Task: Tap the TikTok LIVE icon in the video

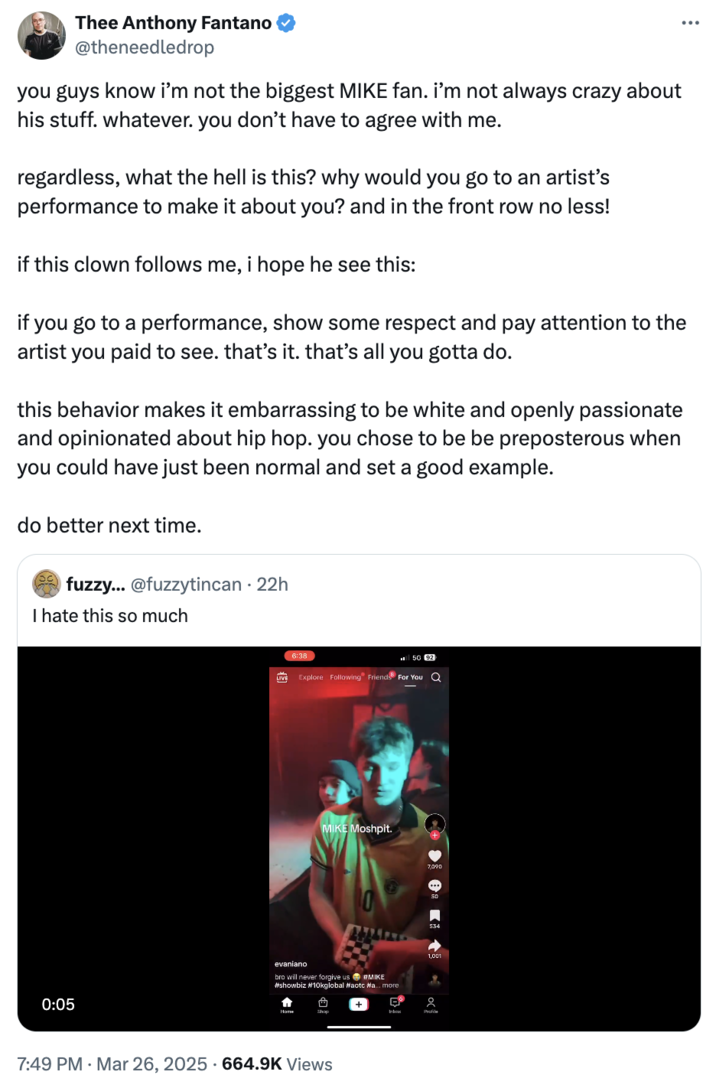Action: point(282,677)
